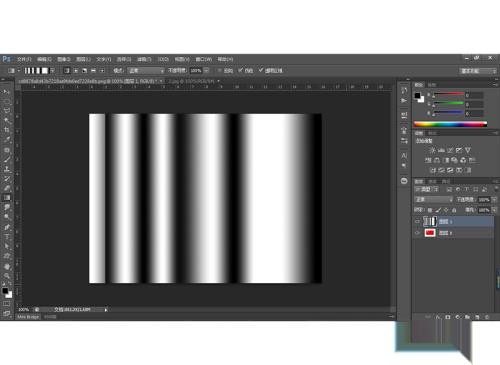Toggle the Dither (仿色) checkbox
The height and width of the screenshot is (365, 500).
tap(240, 70)
